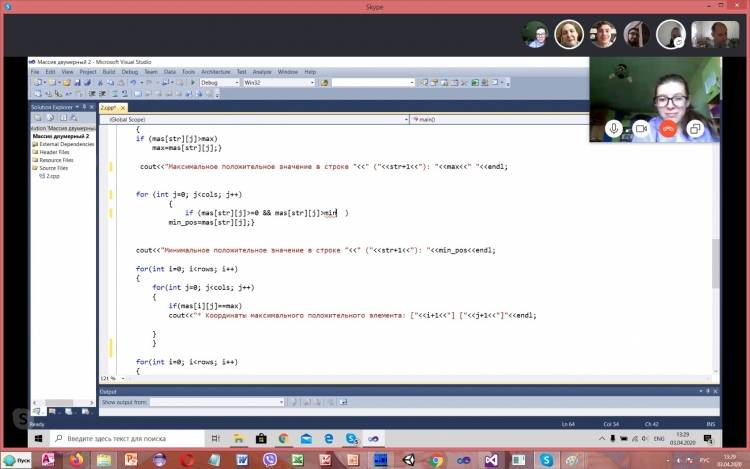Switch to the 2.cpp editor tab
750x469 pixels.
(x=109, y=108)
